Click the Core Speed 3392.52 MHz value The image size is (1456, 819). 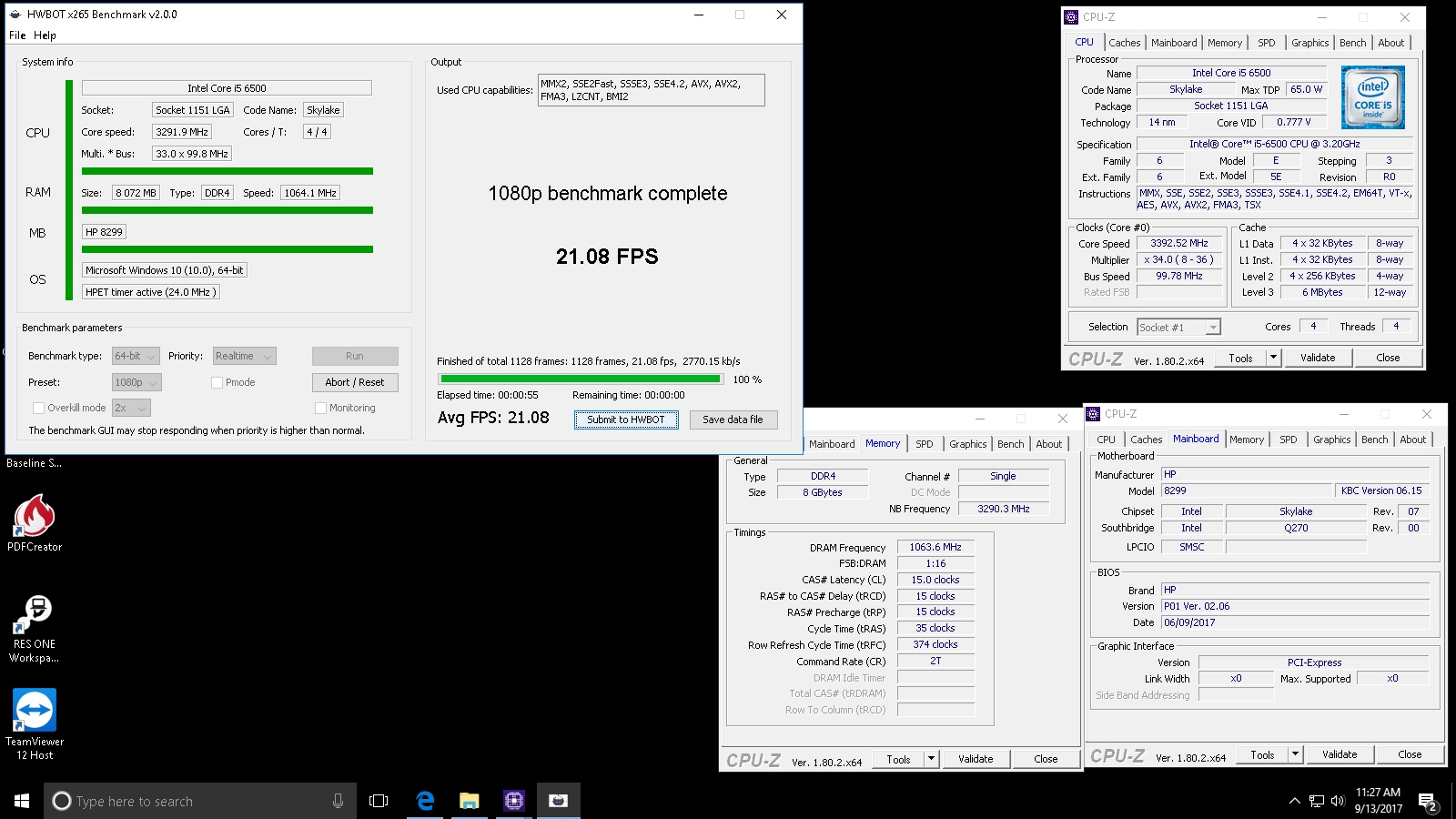(1179, 244)
